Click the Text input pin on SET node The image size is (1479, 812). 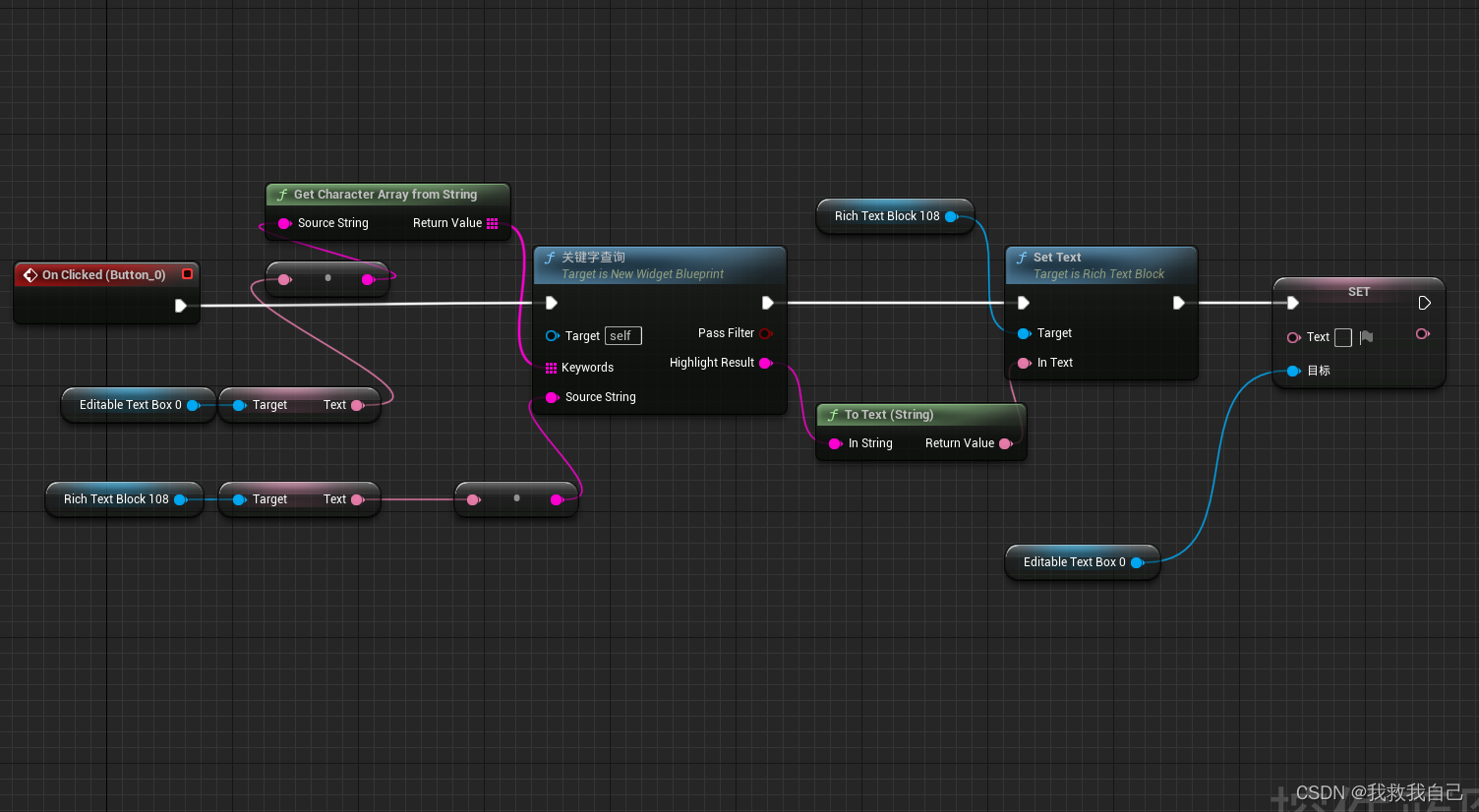tap(1294, 337)
